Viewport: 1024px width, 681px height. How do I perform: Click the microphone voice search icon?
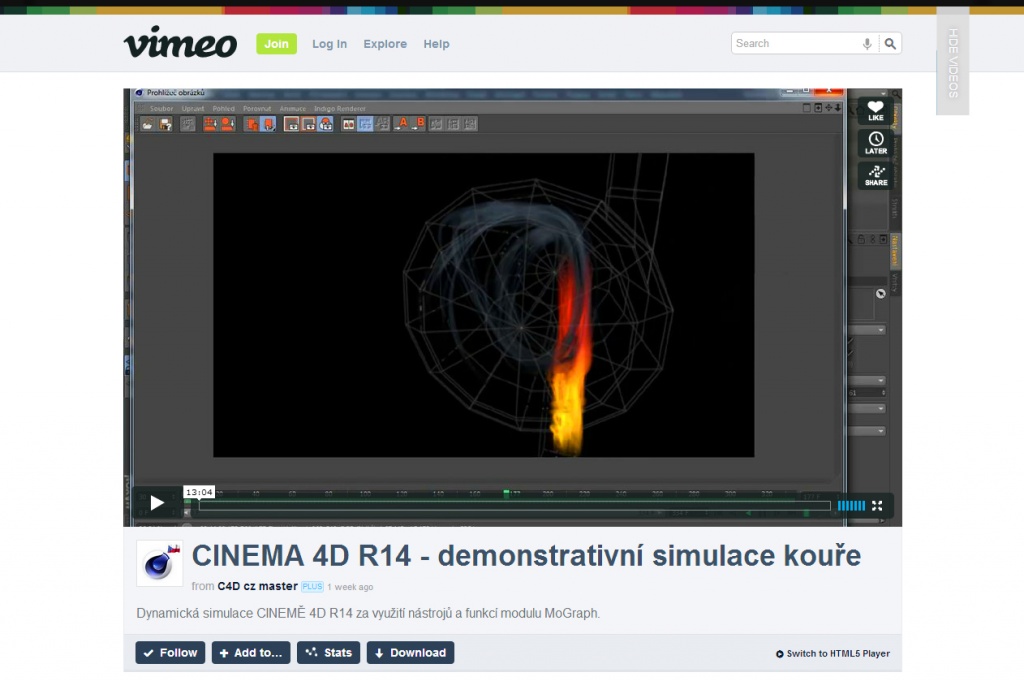867,44
